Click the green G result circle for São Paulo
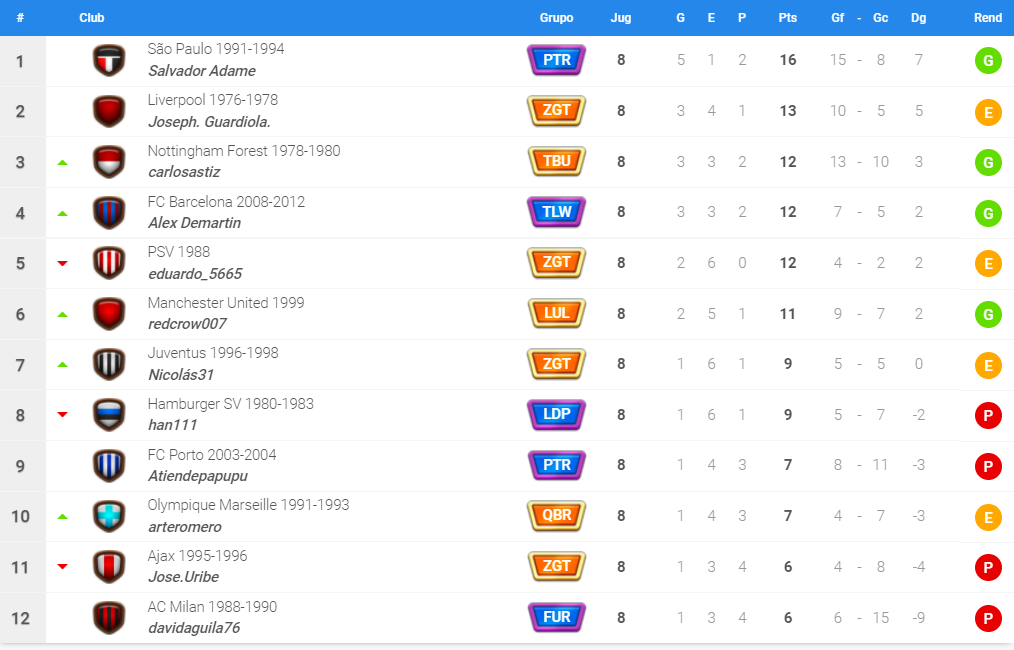1014x650 pixels. (x=987, y=61)
